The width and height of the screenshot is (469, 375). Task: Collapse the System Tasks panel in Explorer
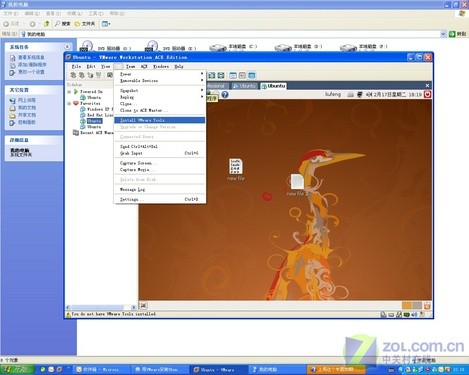[x=67, y=47]
